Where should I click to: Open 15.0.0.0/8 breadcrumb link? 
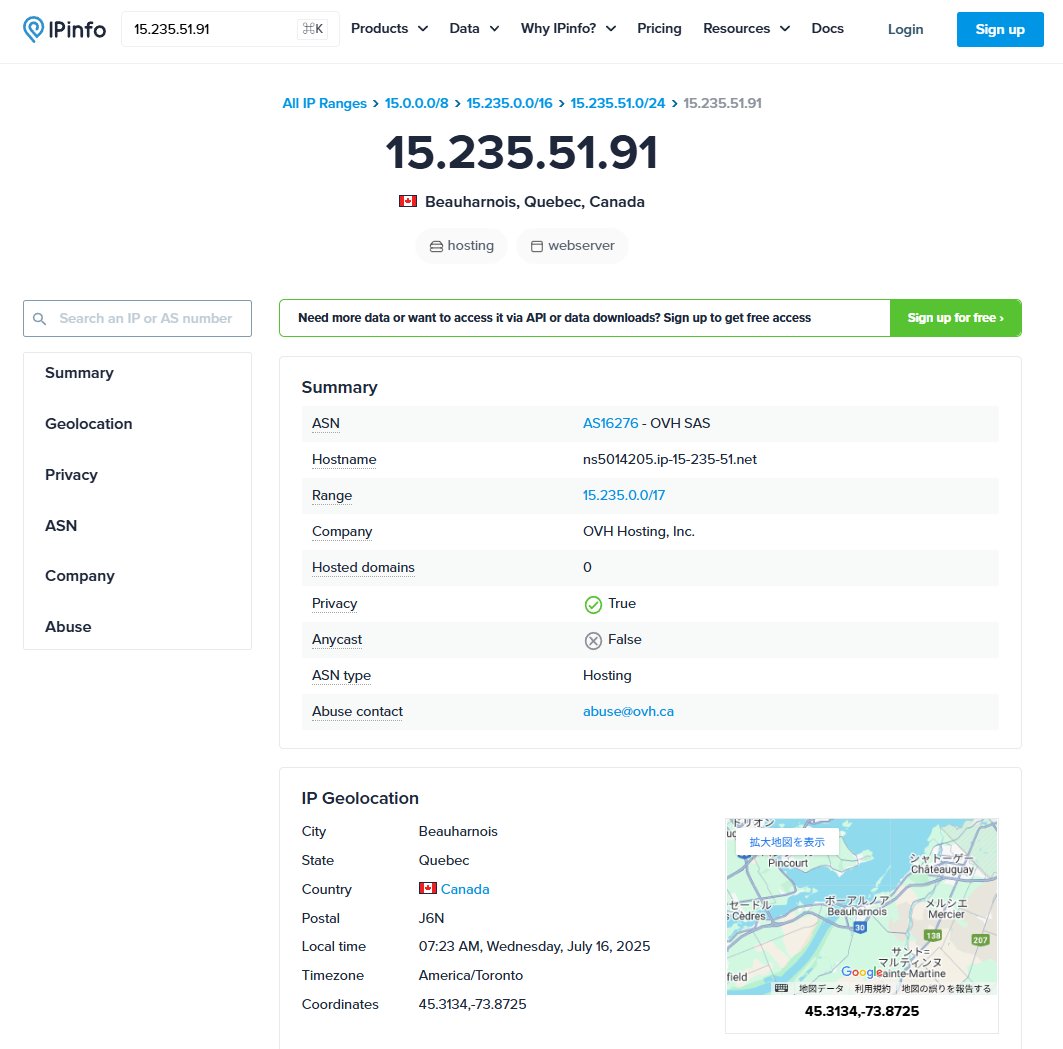tap(416, 103)
